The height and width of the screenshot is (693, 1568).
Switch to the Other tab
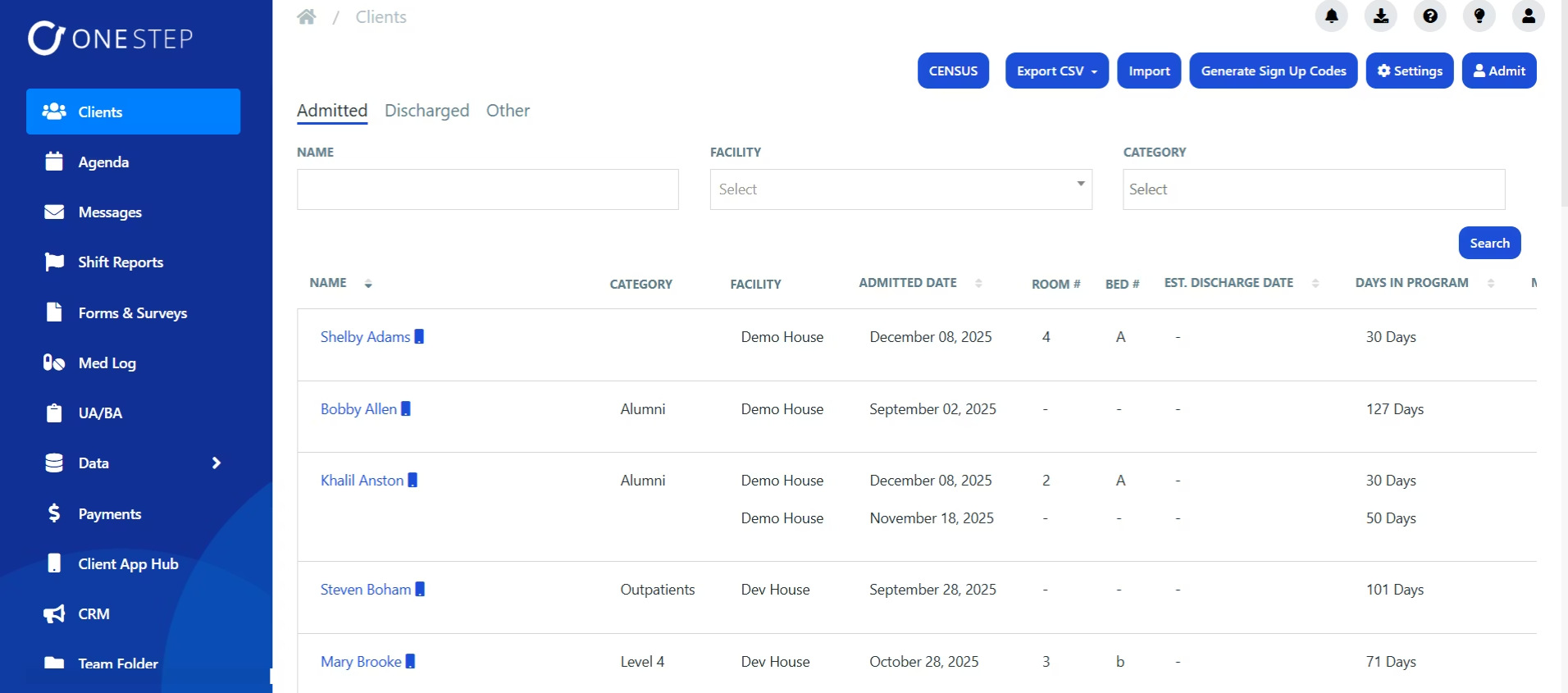click(508, 111)
